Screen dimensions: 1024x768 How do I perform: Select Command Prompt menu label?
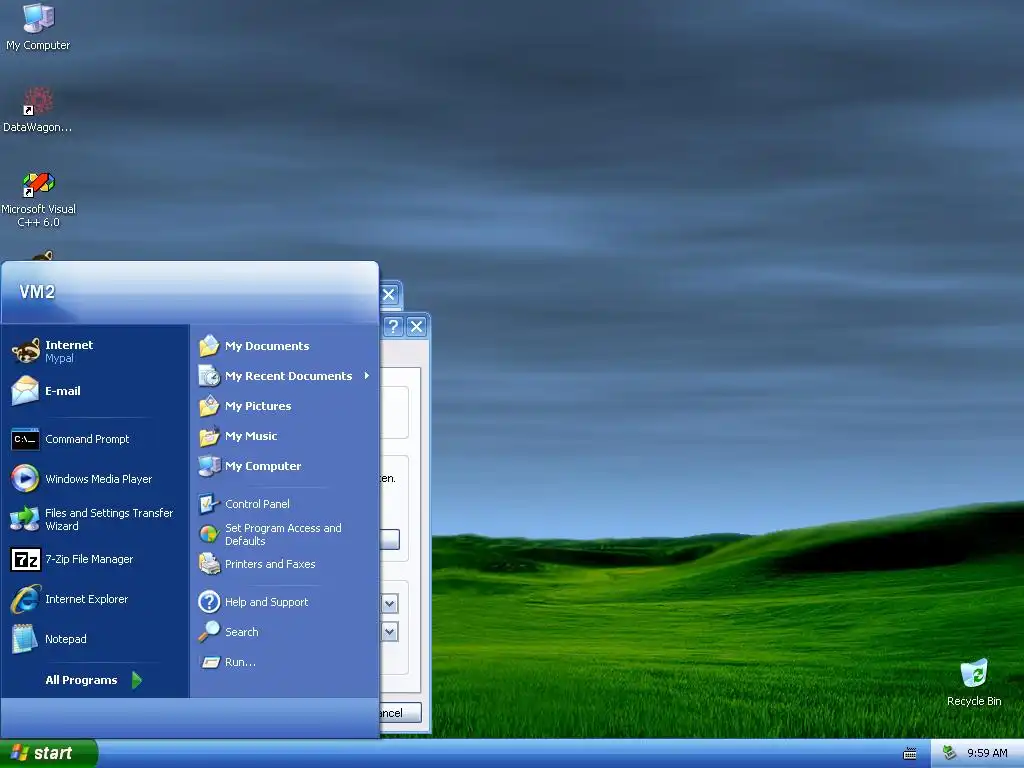point(87,439)
